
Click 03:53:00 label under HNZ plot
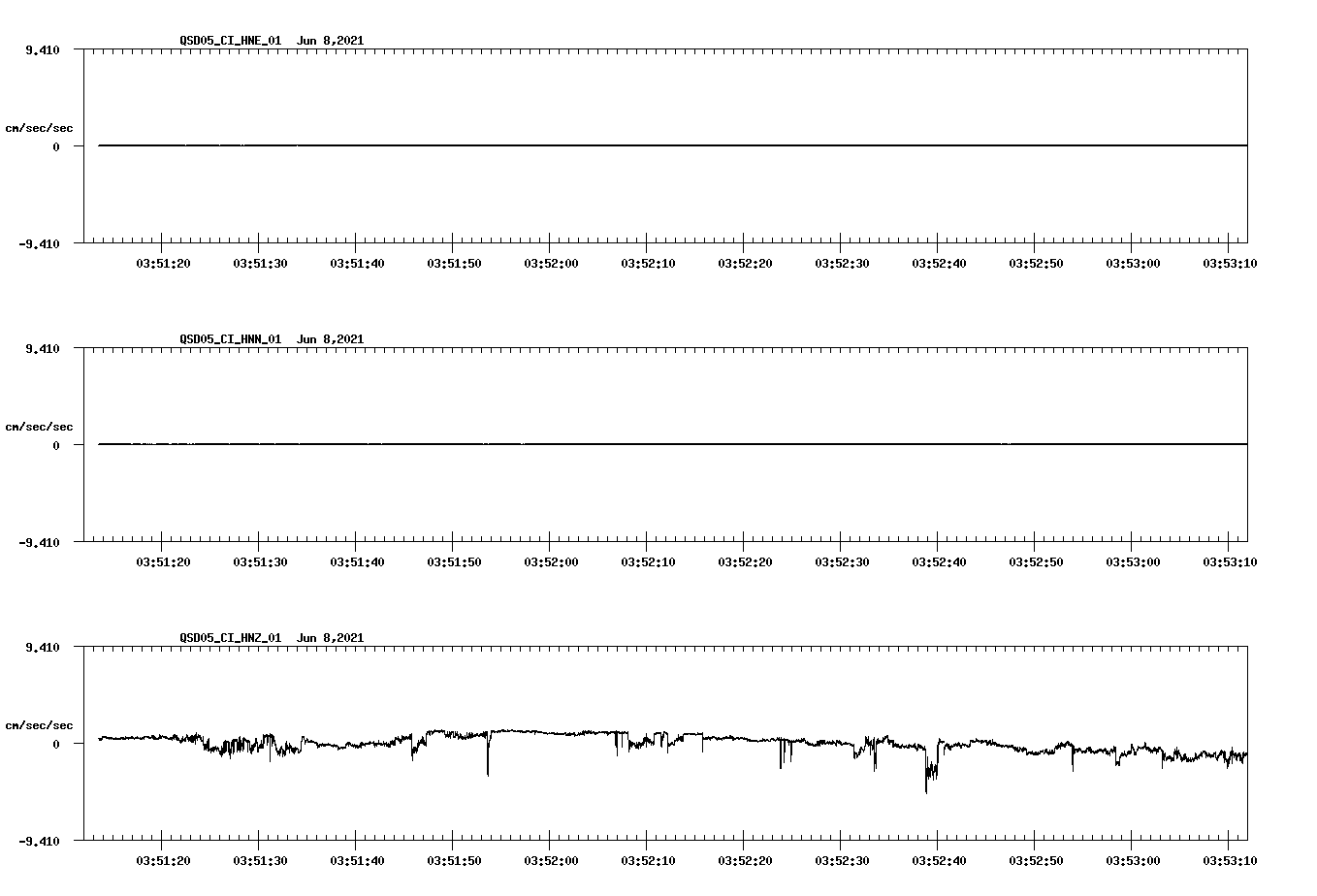click(1133, 860)
